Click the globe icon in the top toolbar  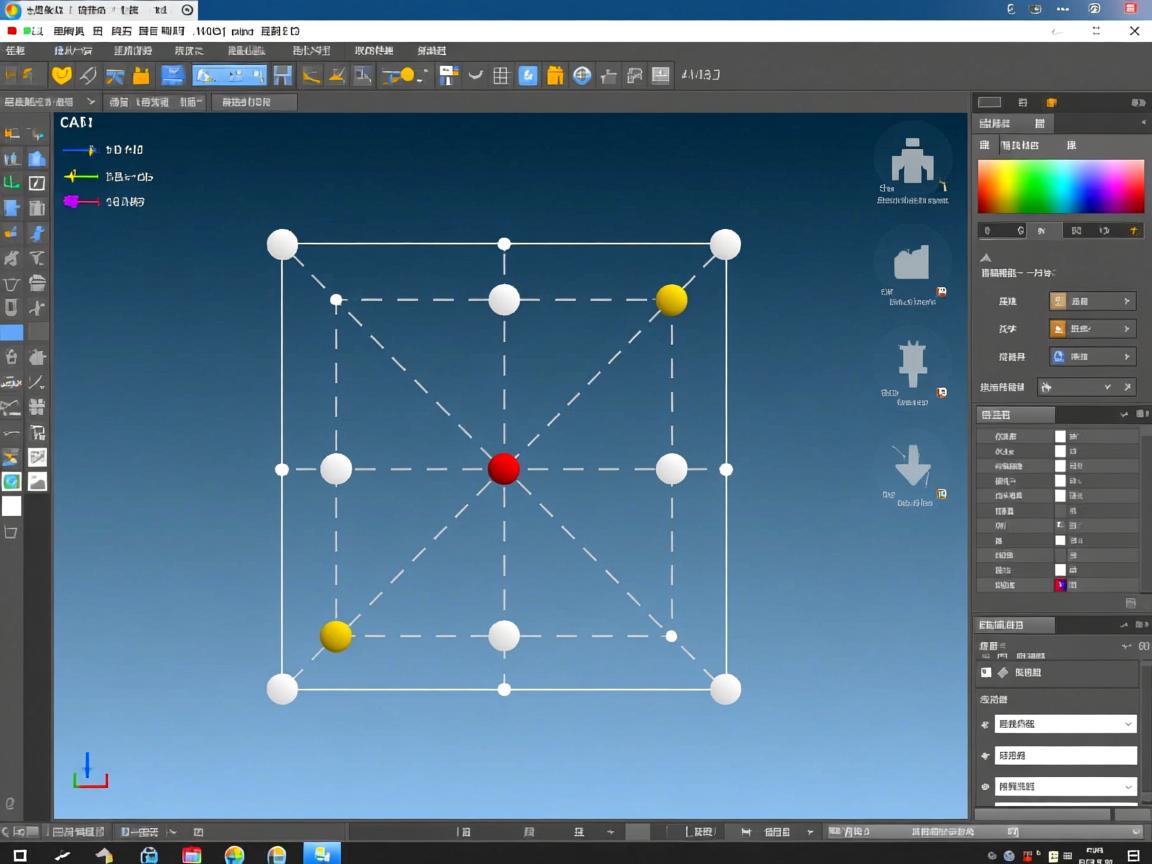point(581,75)
